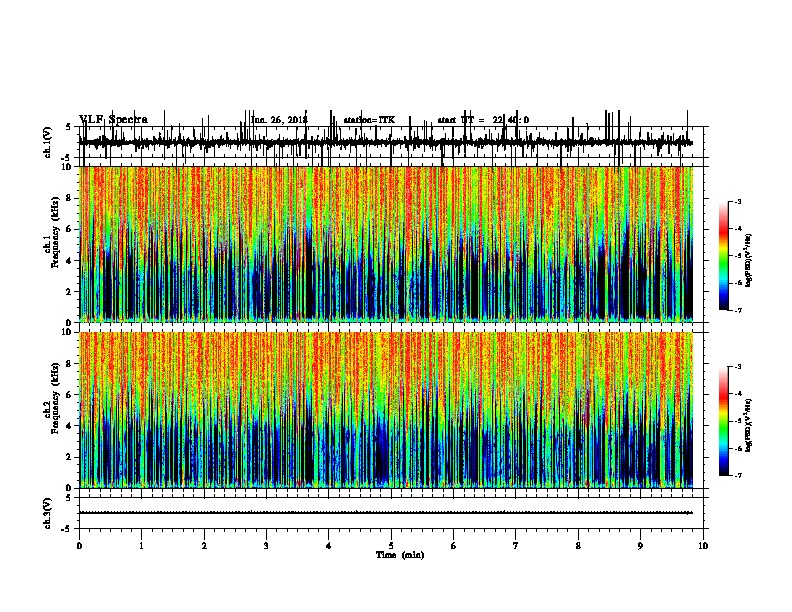Click the '4' tick on the time axis
This screenshot has height=612, width=792.
pyautogui.click(x=329, y=546)
